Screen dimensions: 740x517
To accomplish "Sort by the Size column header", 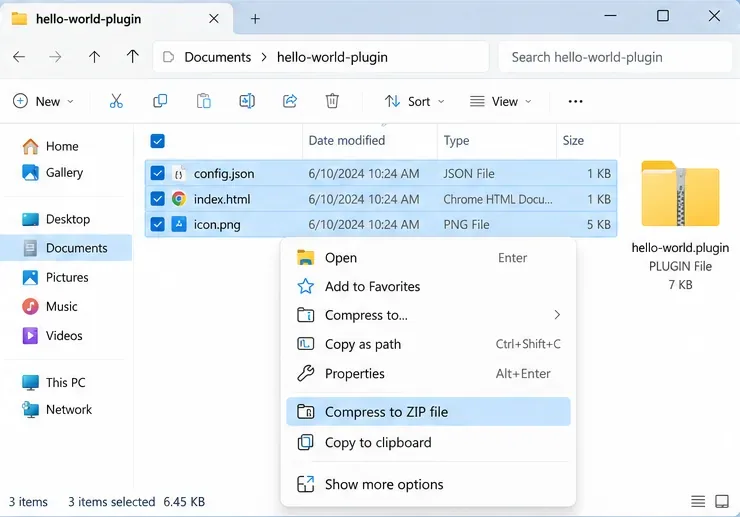I will click(x=573, y=140).
